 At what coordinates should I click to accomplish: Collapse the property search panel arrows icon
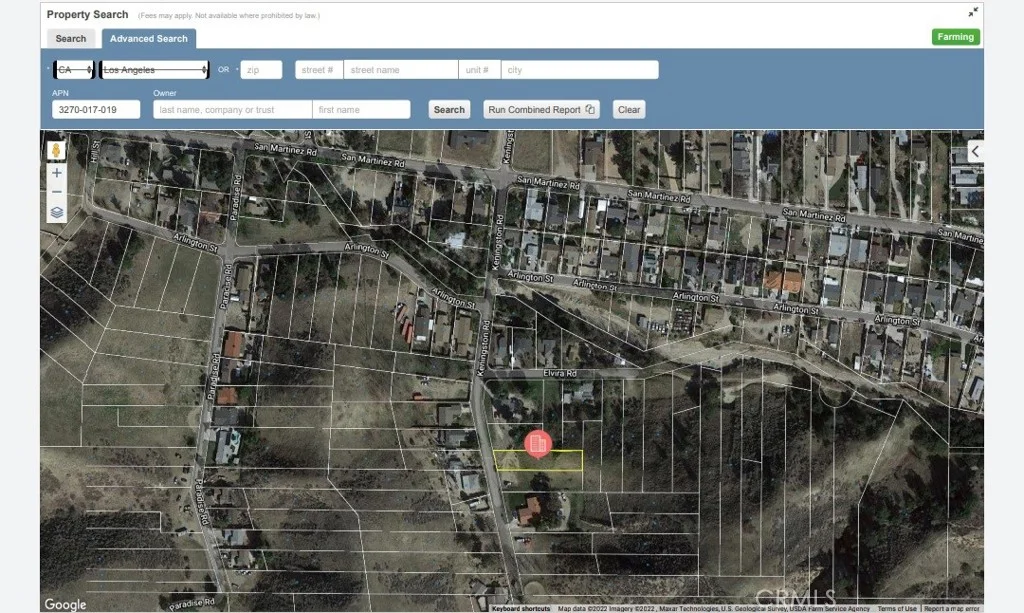pyautogui.click(x=973, y=12)
